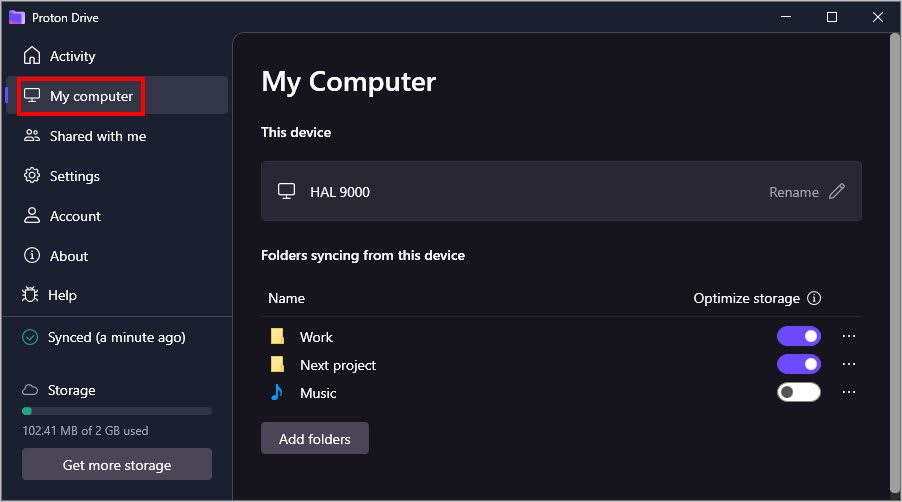Open more options for Music folder
Viewport: 902px width, 502px height.
pyautogui.click(x=849, y=392)
